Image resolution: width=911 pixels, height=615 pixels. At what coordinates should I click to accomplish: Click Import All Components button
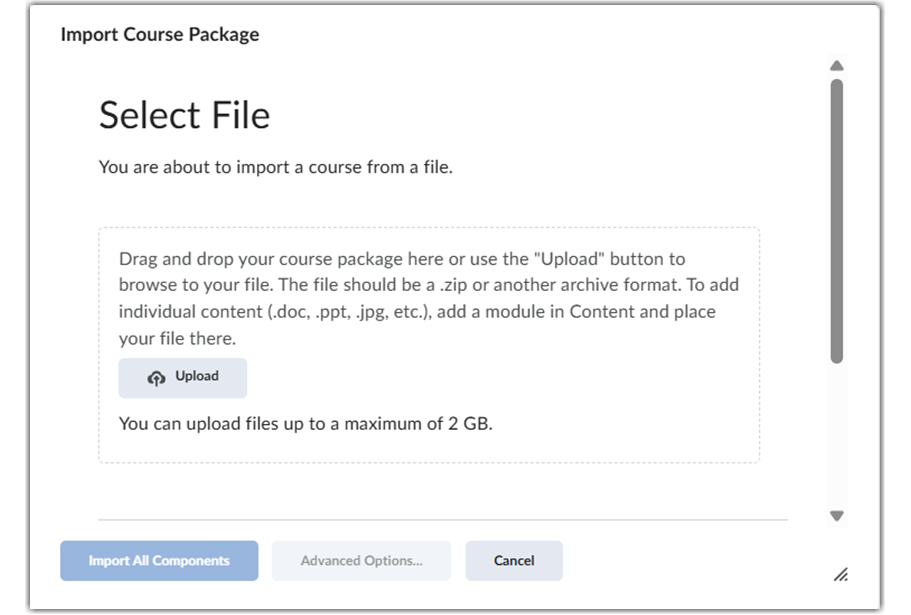click(159, 560)
